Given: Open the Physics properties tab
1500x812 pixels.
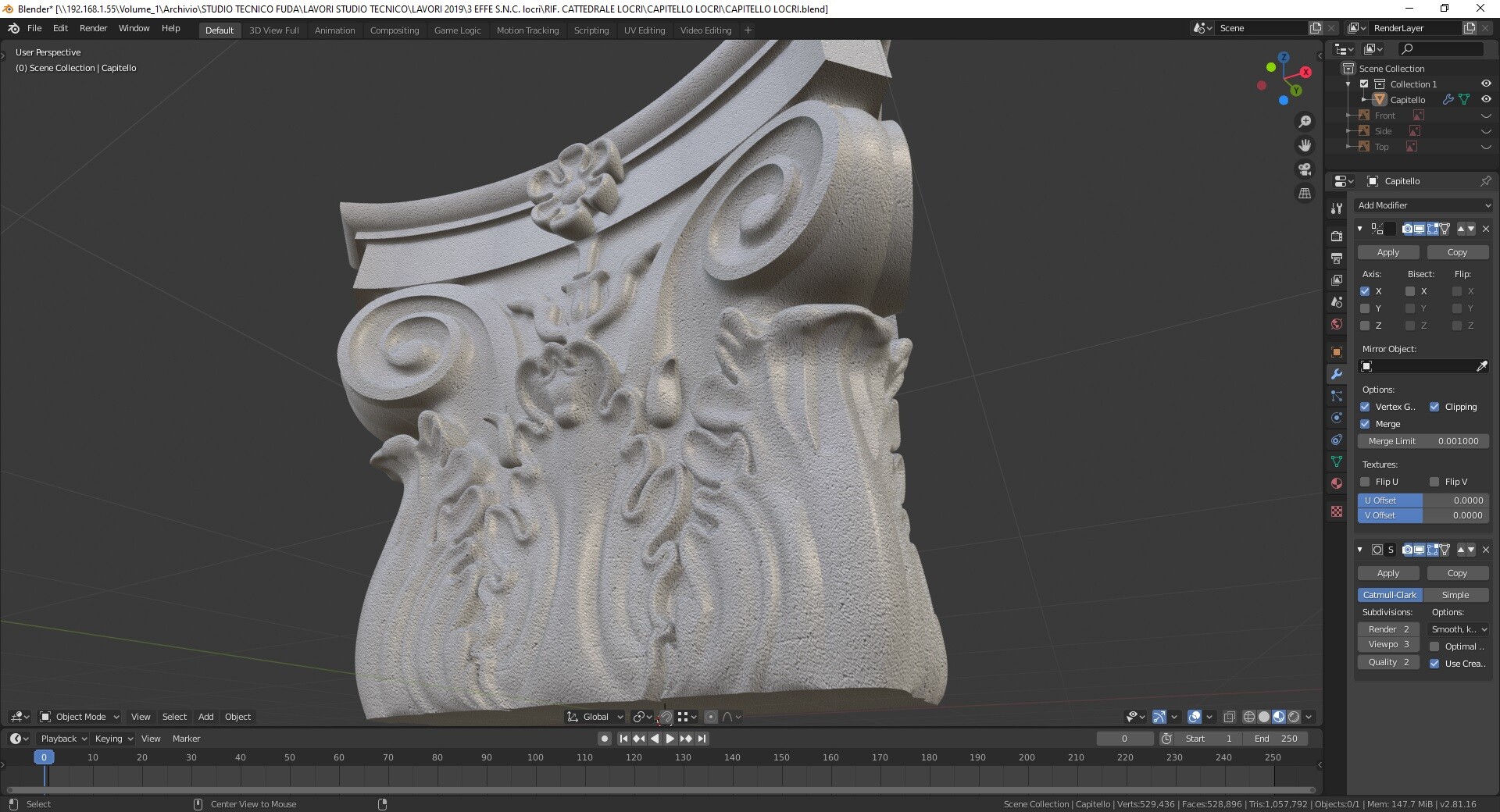Looking at the screenshot, I should (x=1337, y=418).
